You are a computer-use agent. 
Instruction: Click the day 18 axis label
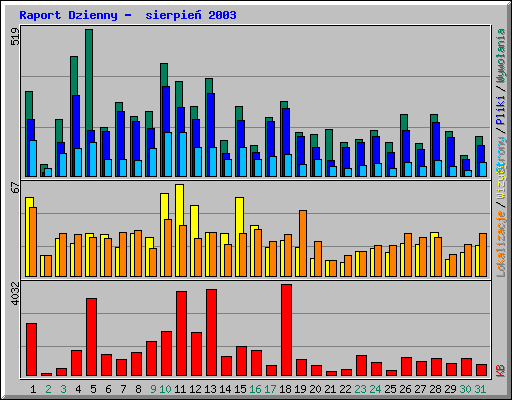click(286, 389)
